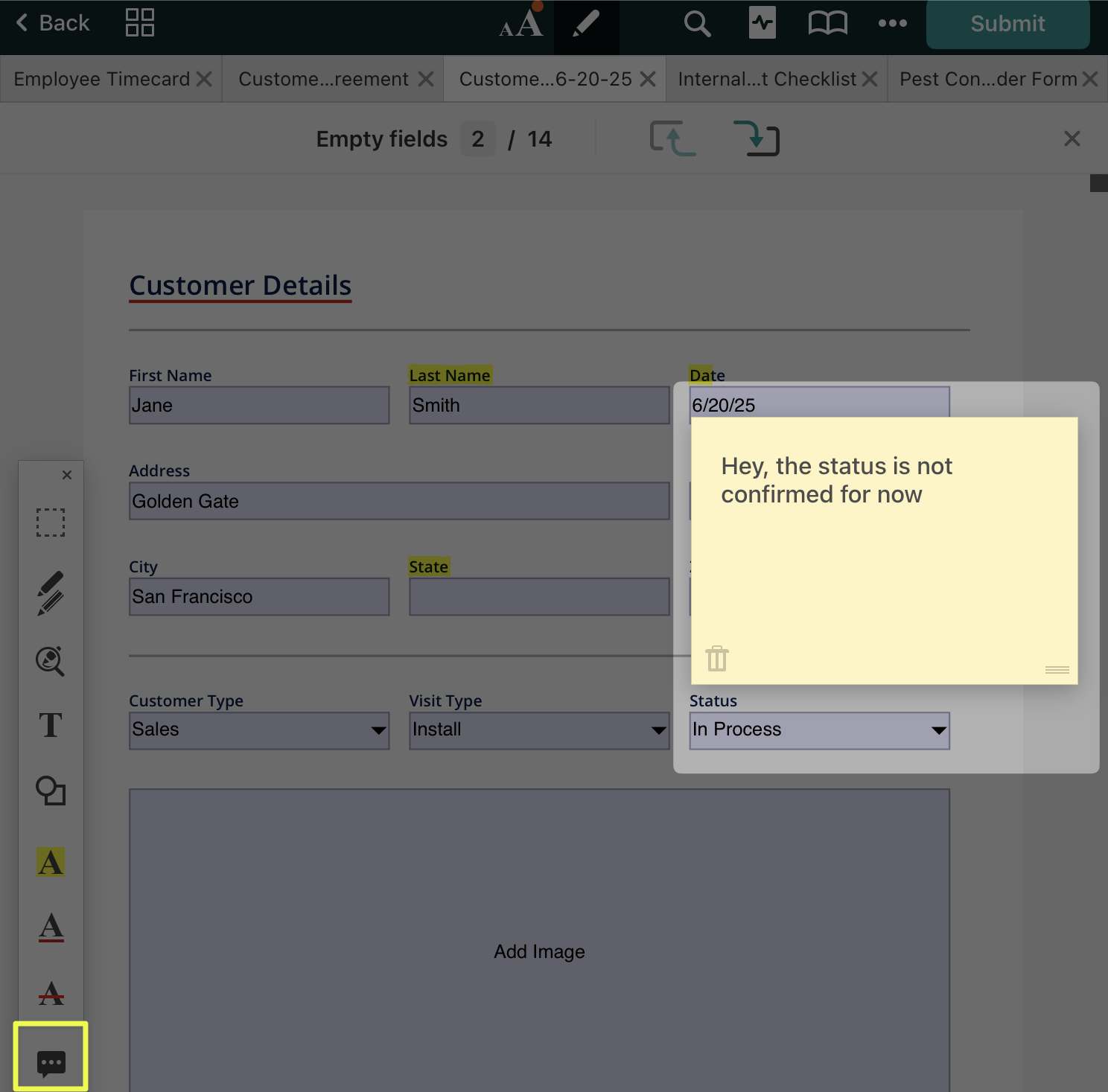Switch to the Pest Control Order Form tab
Screen dimensions: 1108x1092
[987, 79]
